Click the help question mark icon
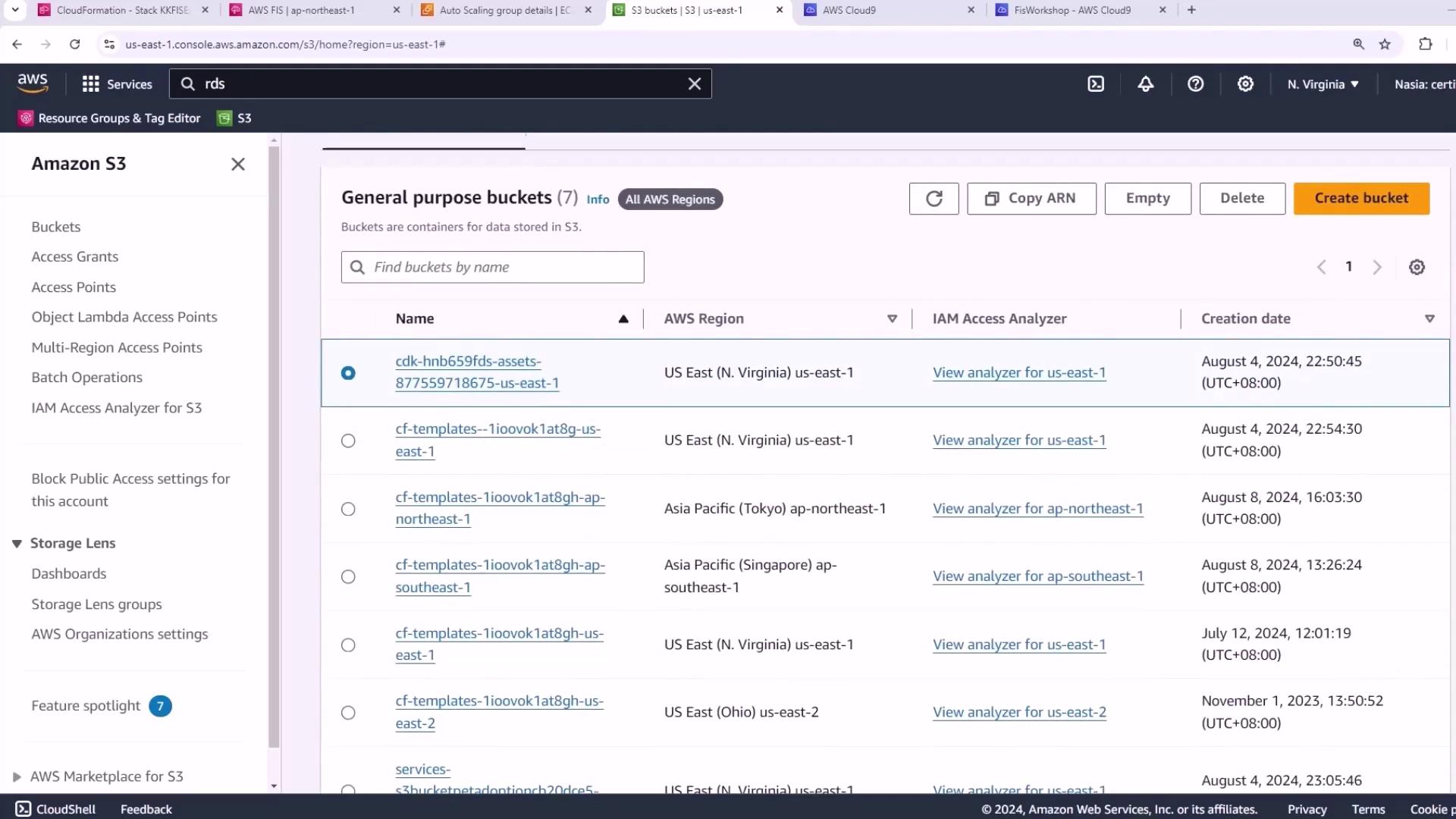 coord(1195,84)
